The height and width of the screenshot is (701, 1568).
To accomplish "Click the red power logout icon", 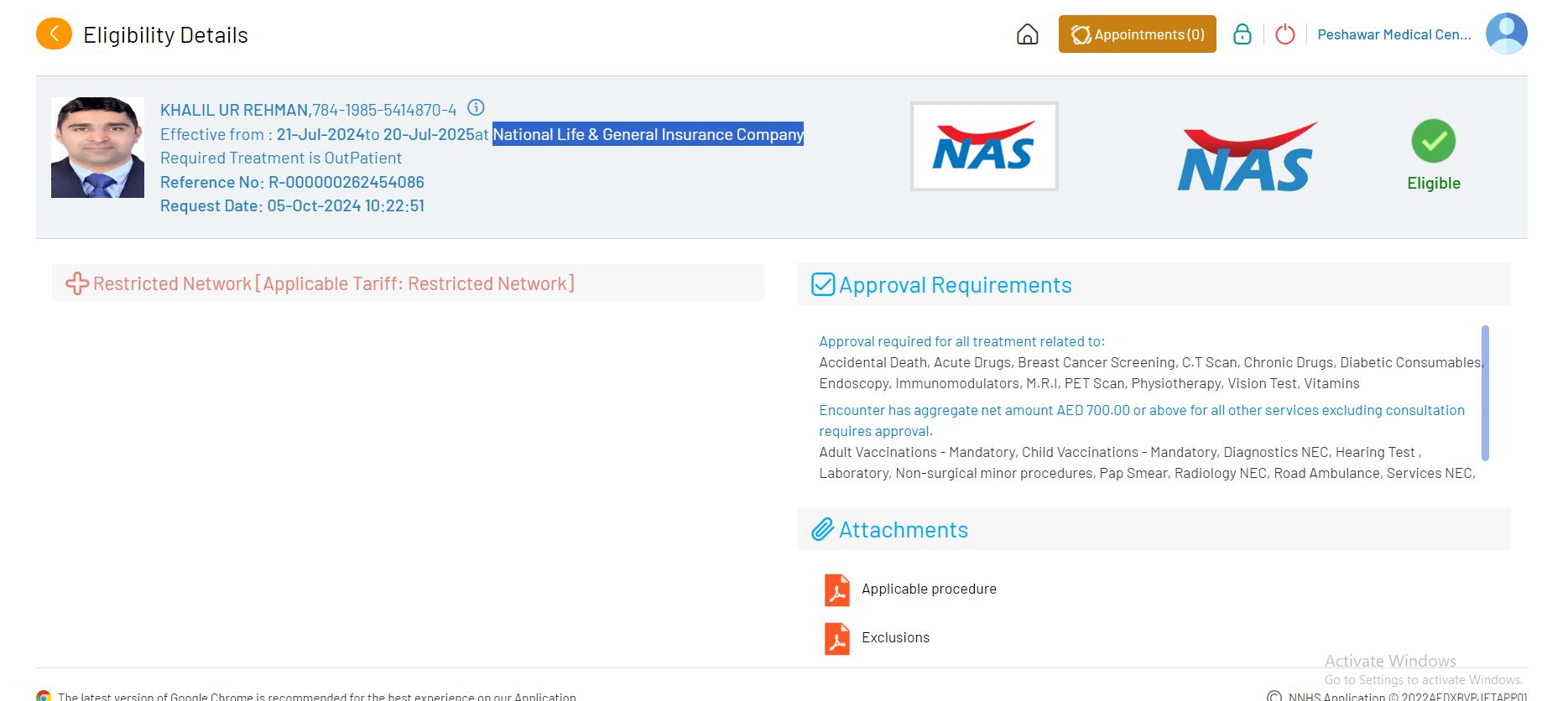I will pyautogui.click(x=1284, y=34).
